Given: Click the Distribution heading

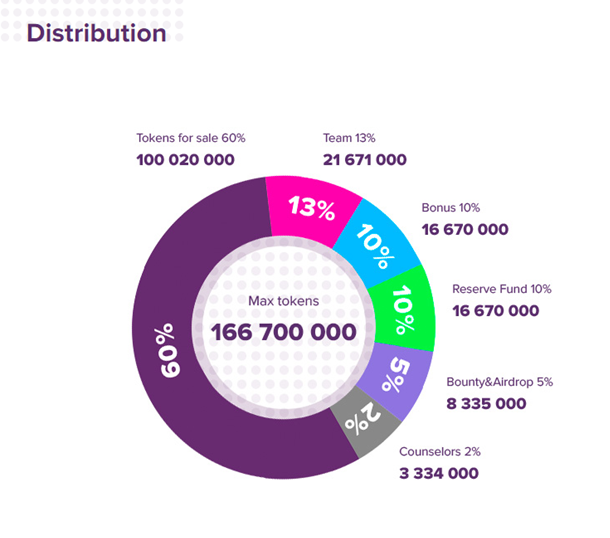Looking at the screenshot, I should coord(96,33).
